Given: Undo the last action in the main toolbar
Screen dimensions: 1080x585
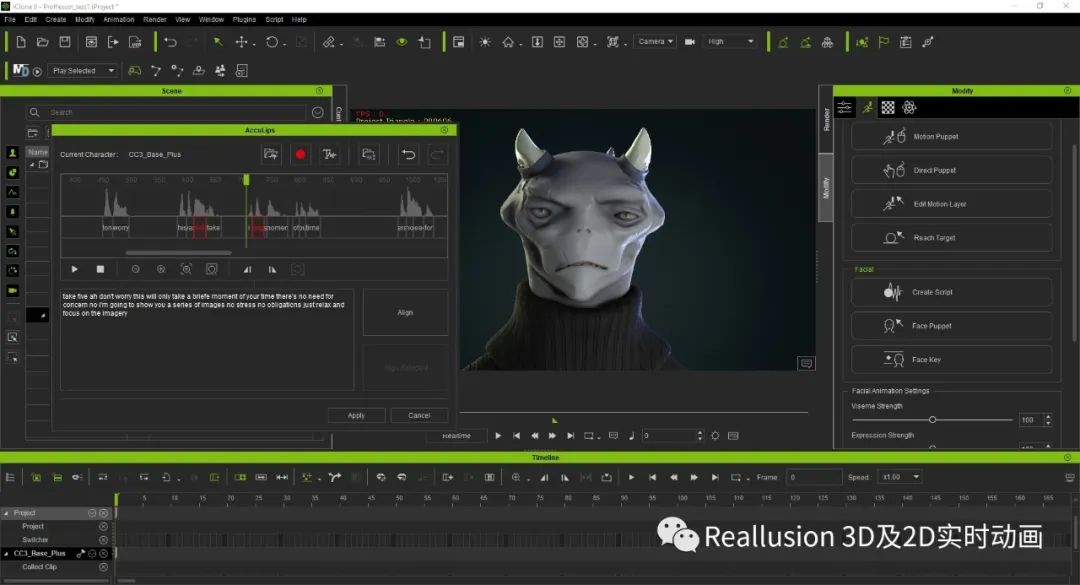Looking at the screenshot, I should 170,42.
